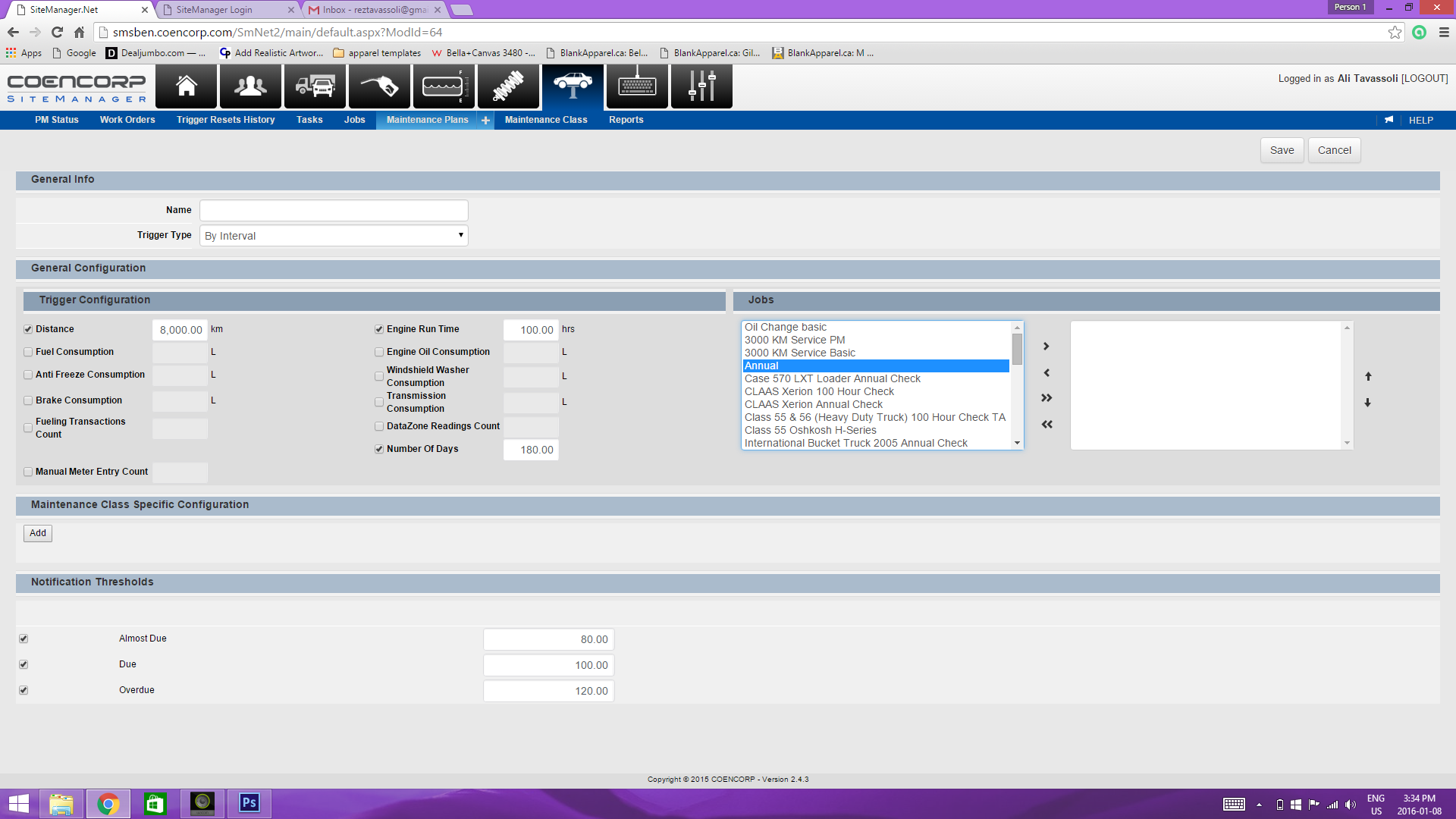The width and height of the screenshot is (1456, 819).
Task: Open the Maintenance Plans tab
Action: (x=428, y=119)
